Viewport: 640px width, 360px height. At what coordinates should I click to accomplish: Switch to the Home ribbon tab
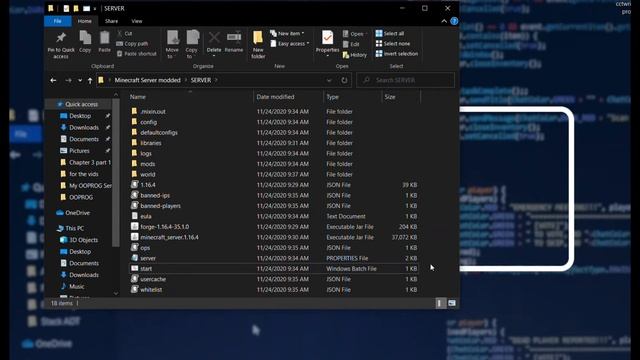point(84,21)
